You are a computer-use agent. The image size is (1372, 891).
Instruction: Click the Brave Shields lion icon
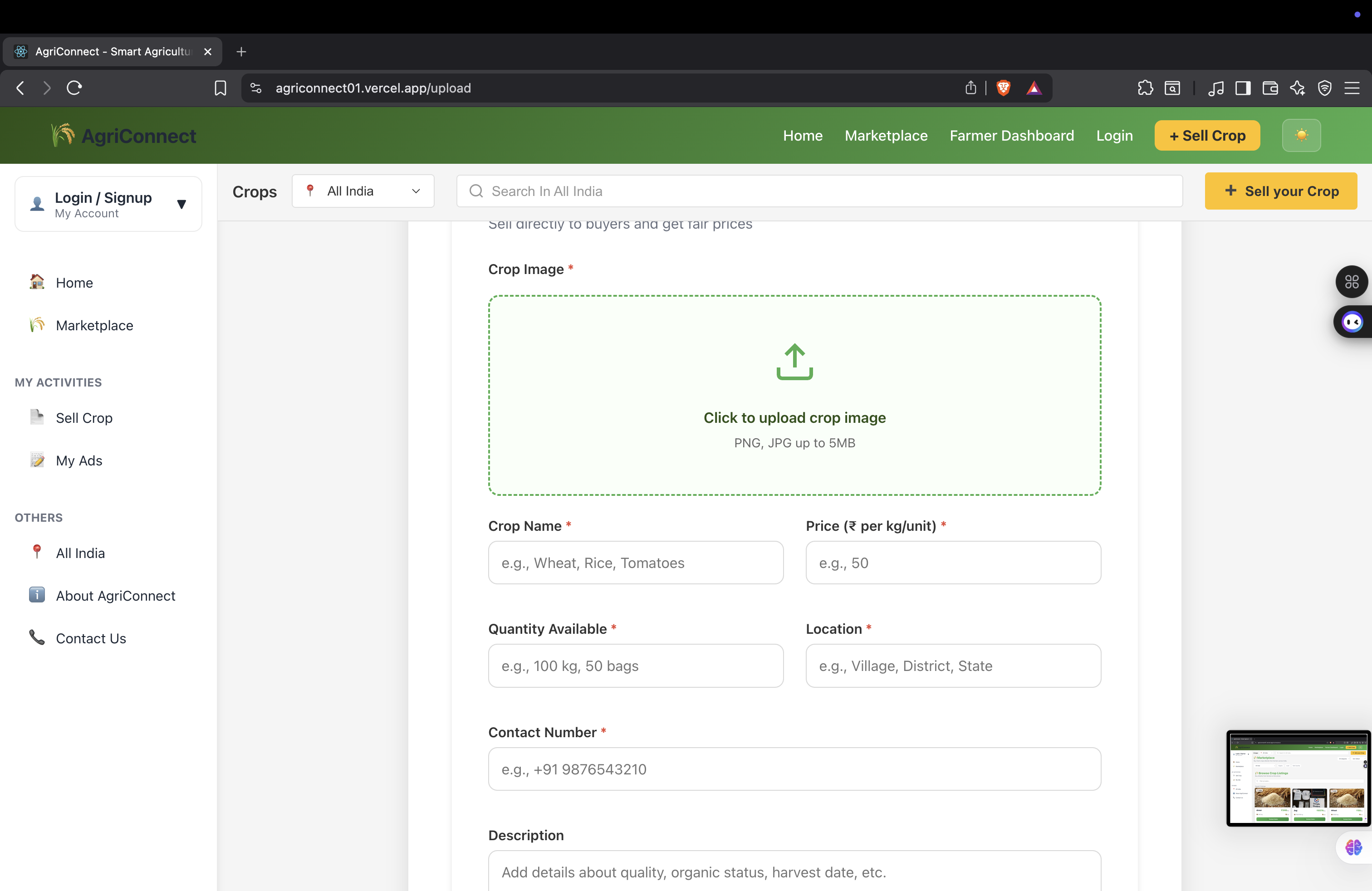point(1003,88)
